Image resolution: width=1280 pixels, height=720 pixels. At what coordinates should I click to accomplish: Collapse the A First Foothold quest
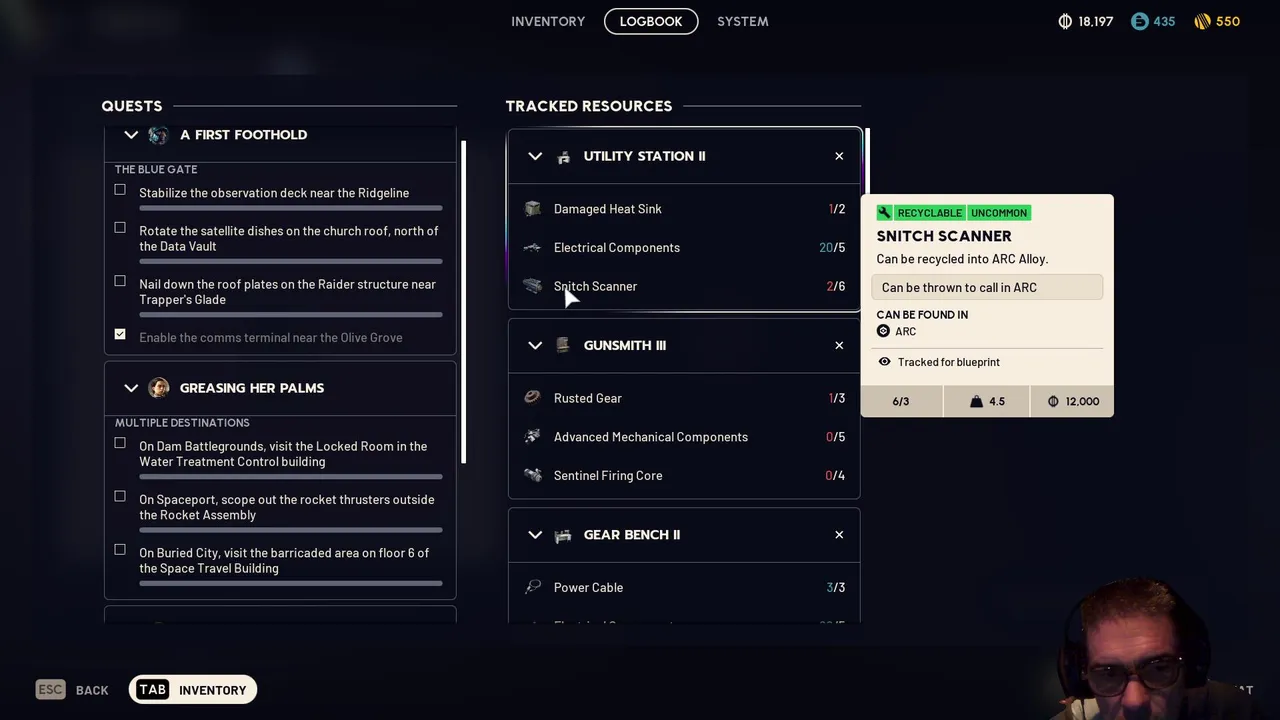[x=131, y=134]
